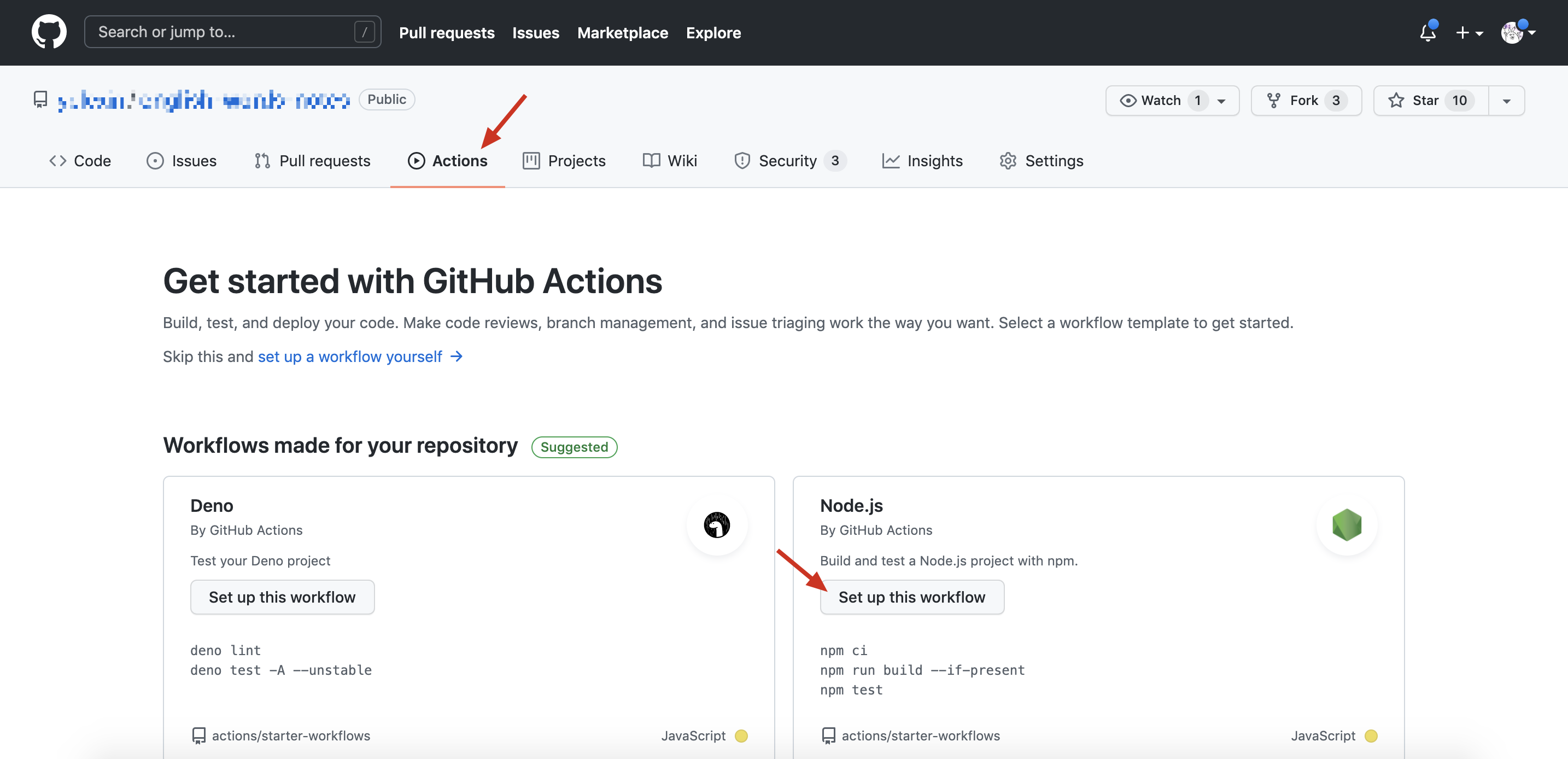Go to Pull requests in top navigation
This screenshot has width=1568, height=759.
pyautogui.click(x=447, y=33)
